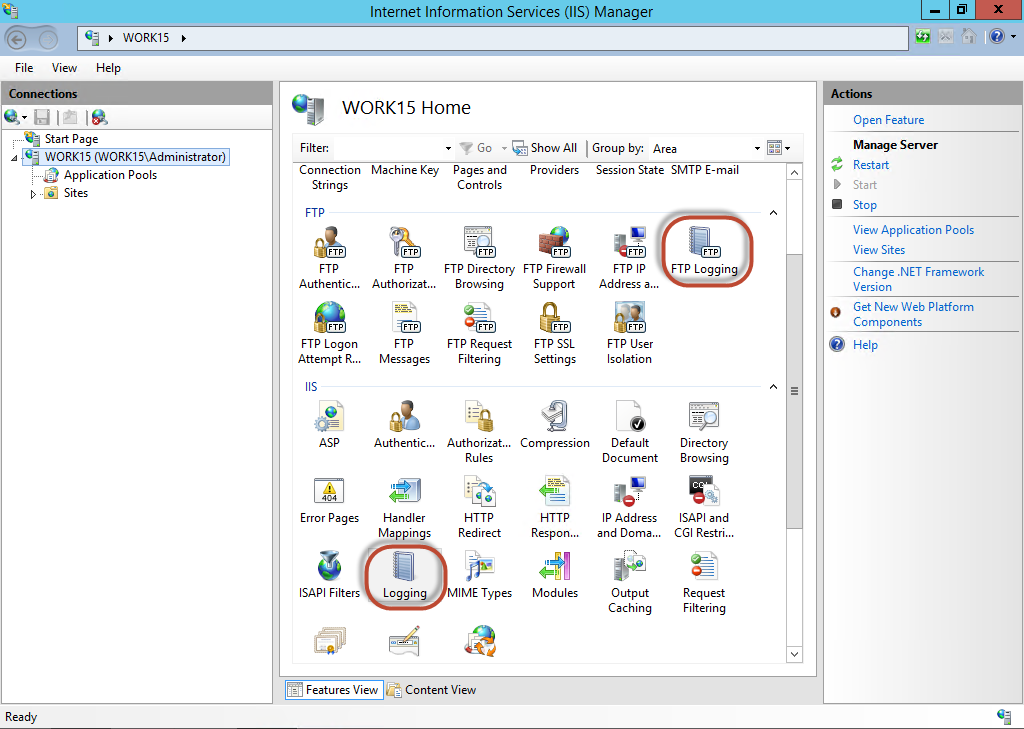The height and width of the screenshot is (729, 1024).
Task: Open the View menu
Action: pos(64,68)
